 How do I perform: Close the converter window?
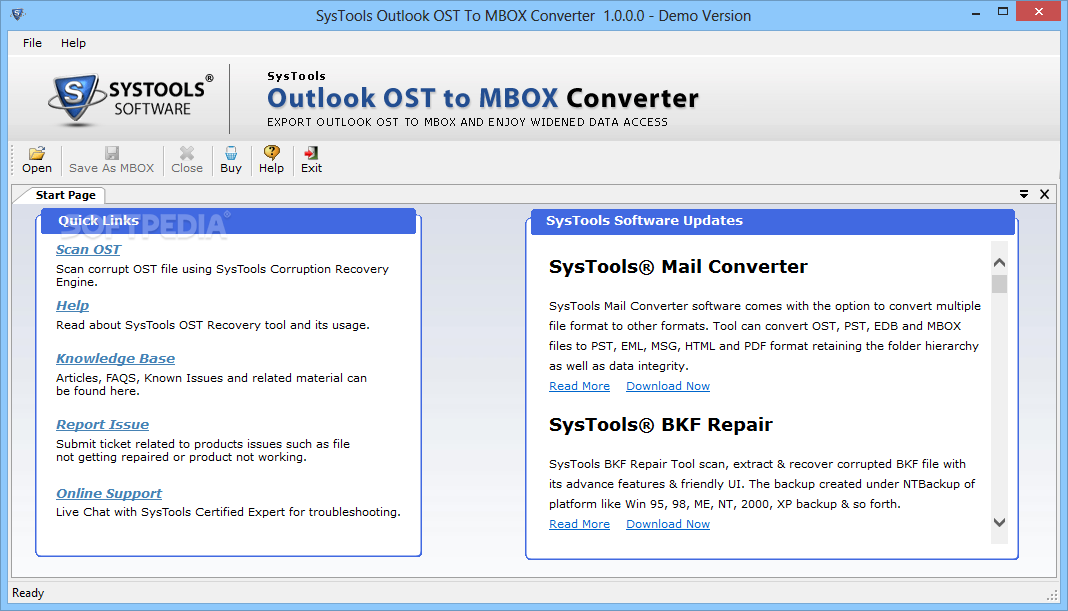pyautogui.click(x=1039, y=12)
